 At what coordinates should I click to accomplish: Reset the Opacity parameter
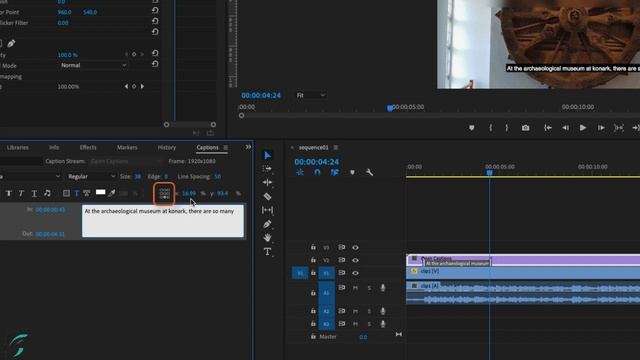tap(155, 53)
